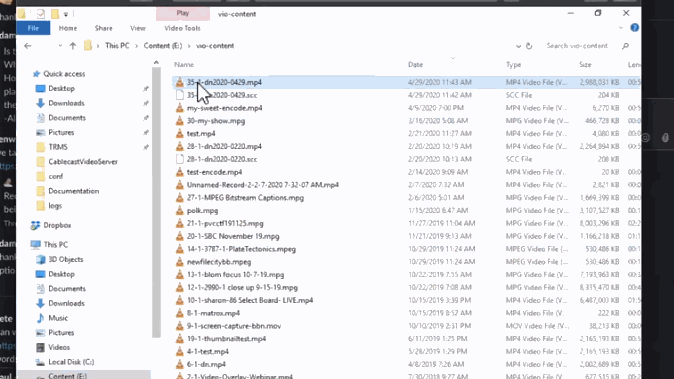Open the Explorer help icon
Viewport: 674px width, 379px height.
(634, 28)
